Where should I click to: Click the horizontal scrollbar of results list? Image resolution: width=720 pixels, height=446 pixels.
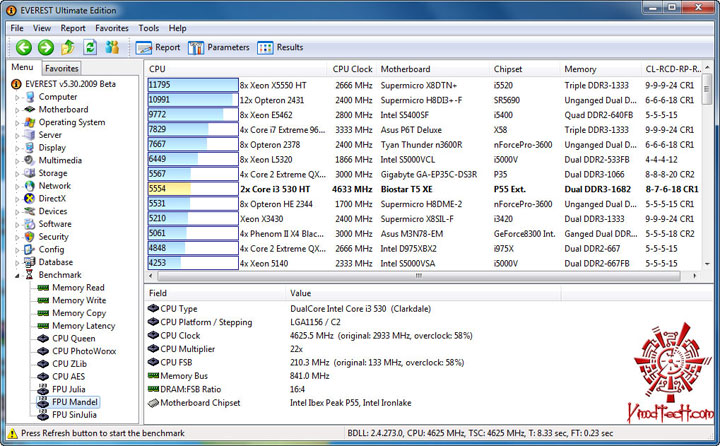click(418, 276)
